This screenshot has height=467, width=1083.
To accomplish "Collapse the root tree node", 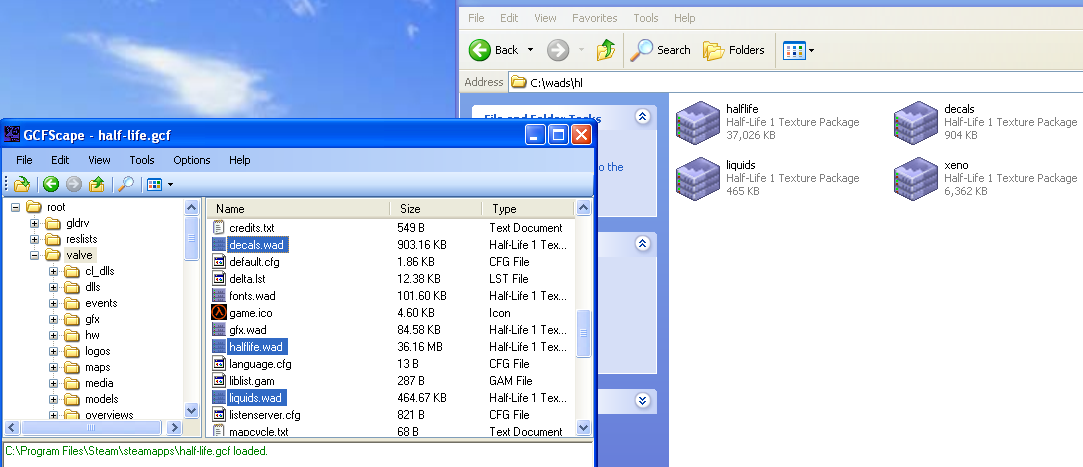I will pyautogui.click(x=15, y=207).
